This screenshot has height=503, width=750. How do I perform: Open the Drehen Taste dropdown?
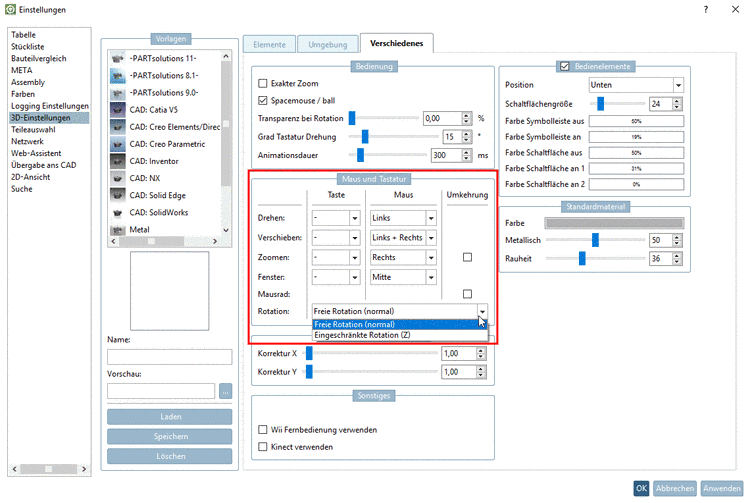[x=336, y=218]
